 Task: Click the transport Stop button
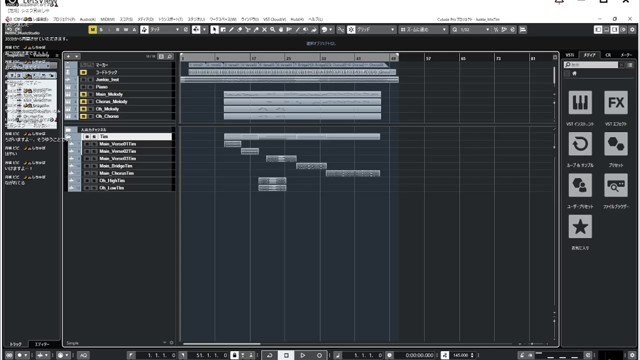(x=286, y=355)
